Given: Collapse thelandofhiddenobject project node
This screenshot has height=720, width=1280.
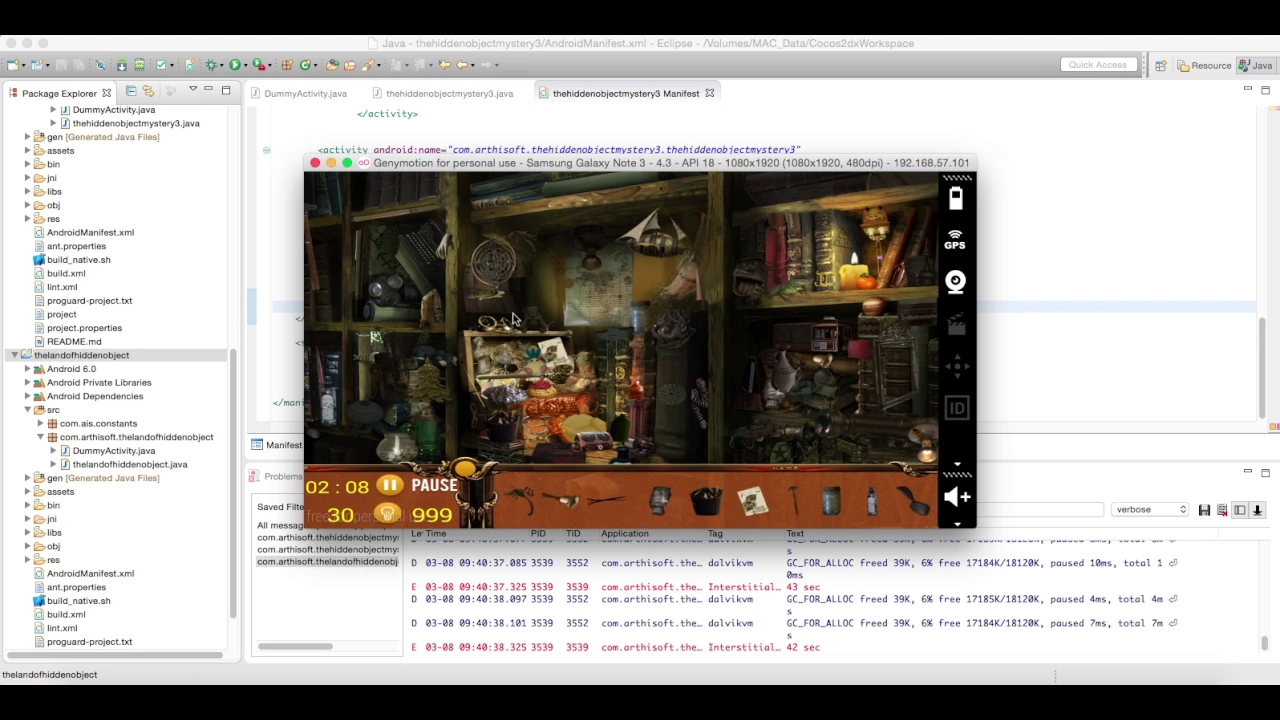Looking at the screenshot, I should (15, 355).
